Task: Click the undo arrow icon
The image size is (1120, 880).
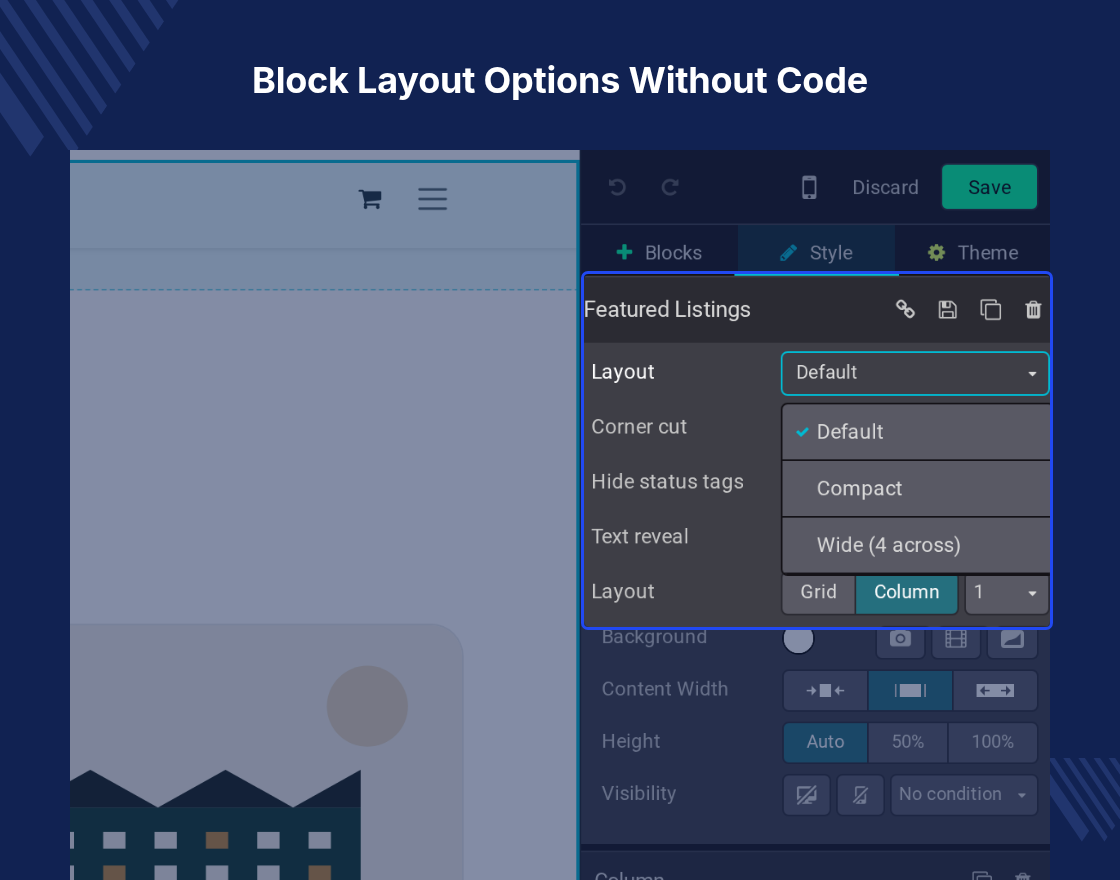Action: pos(617,187)
